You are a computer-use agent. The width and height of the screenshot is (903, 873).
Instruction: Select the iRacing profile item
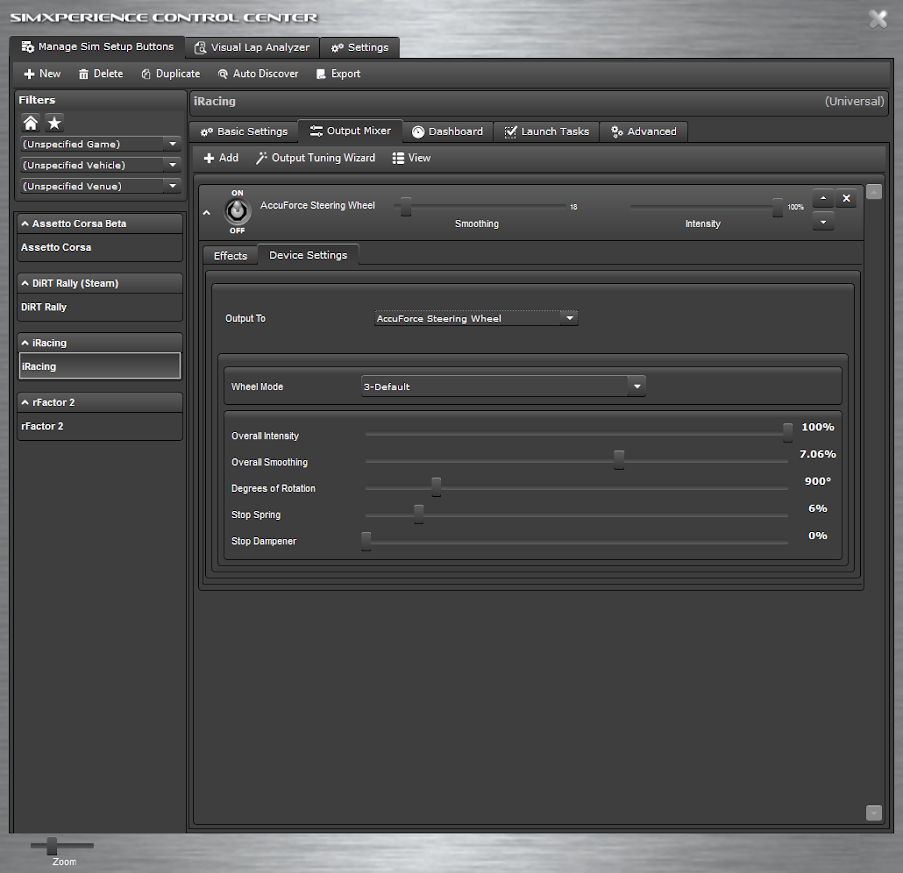coord(100,366)
